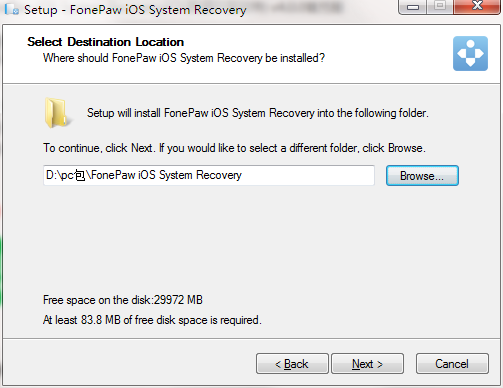The image size is (503, 388).
Task: Click inside the destination folder path field
Action: (209, 175)
